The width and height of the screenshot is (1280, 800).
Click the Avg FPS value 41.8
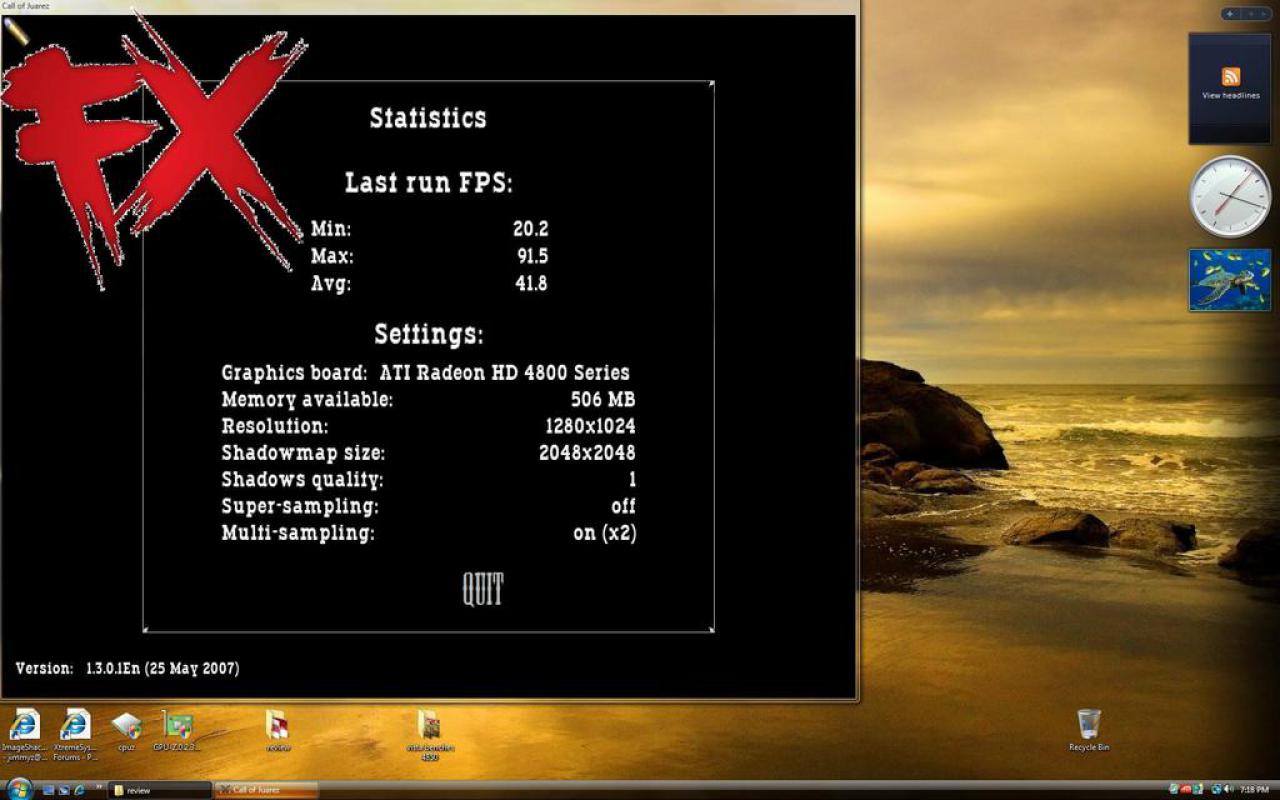[x=531, y=283]
